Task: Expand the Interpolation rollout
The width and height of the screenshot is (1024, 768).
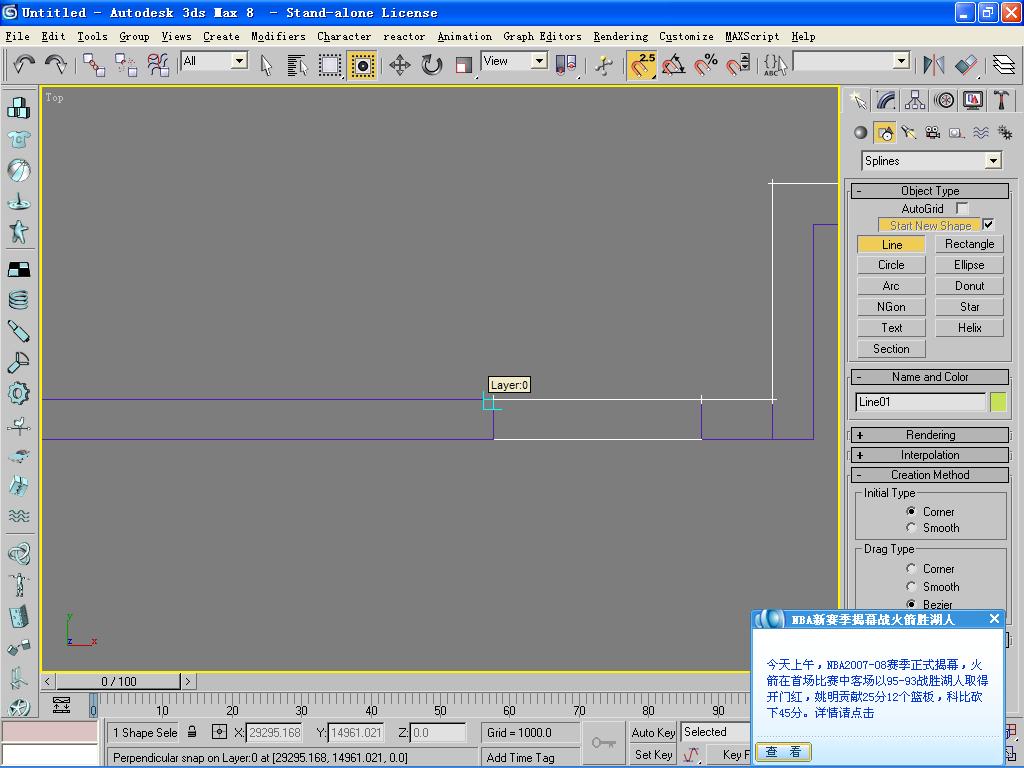Action: pyautogui.click(x=930, y=455)
